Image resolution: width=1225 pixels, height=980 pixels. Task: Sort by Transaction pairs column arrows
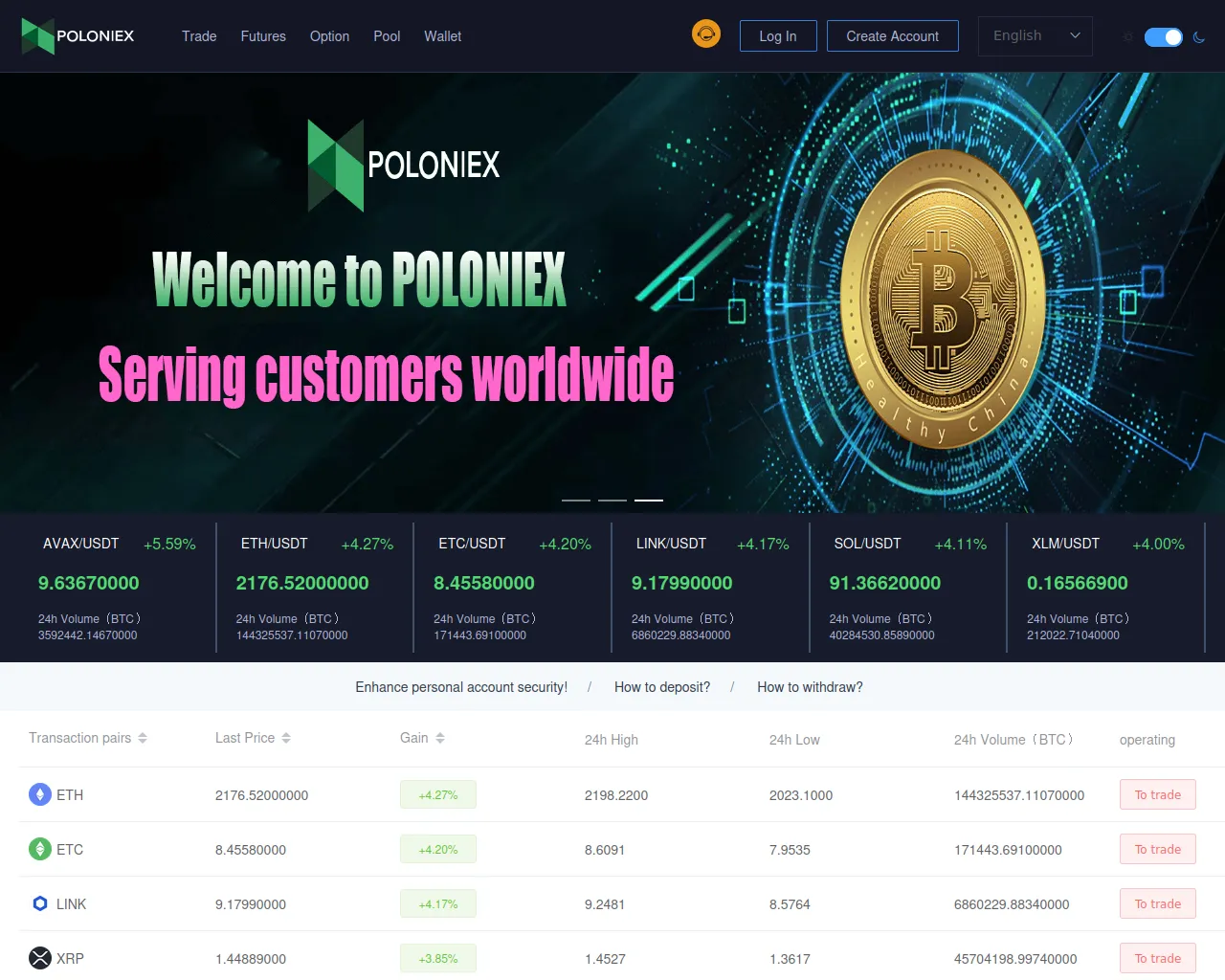pyautogui.click(x=143, y=738)
